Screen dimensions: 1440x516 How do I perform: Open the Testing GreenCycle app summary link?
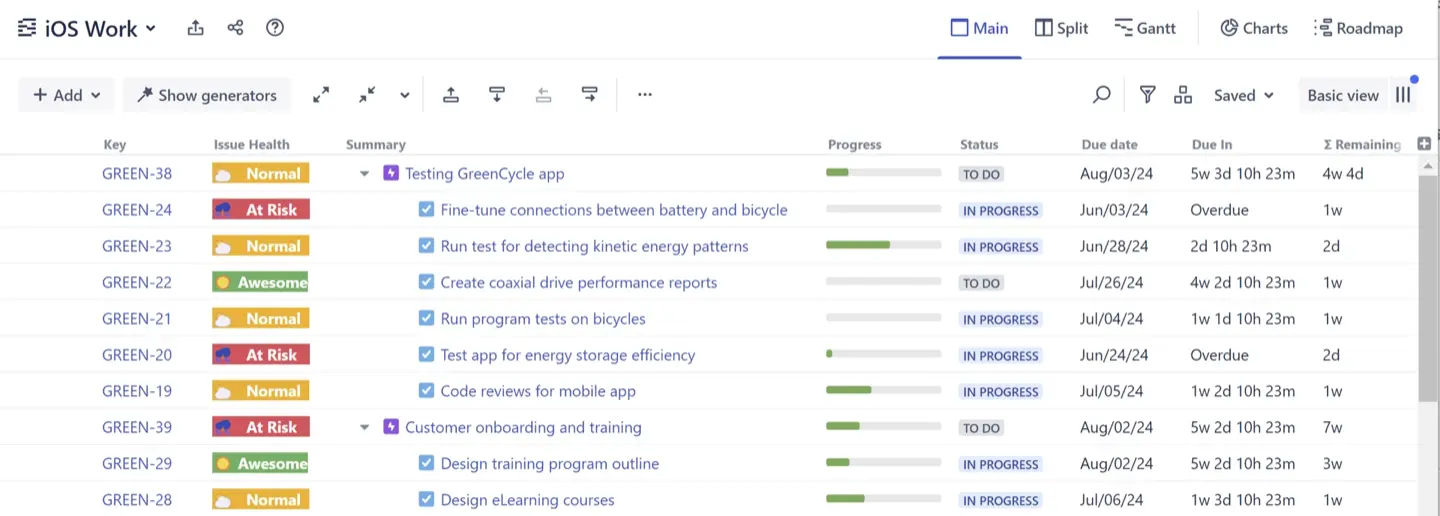point(485,173)
